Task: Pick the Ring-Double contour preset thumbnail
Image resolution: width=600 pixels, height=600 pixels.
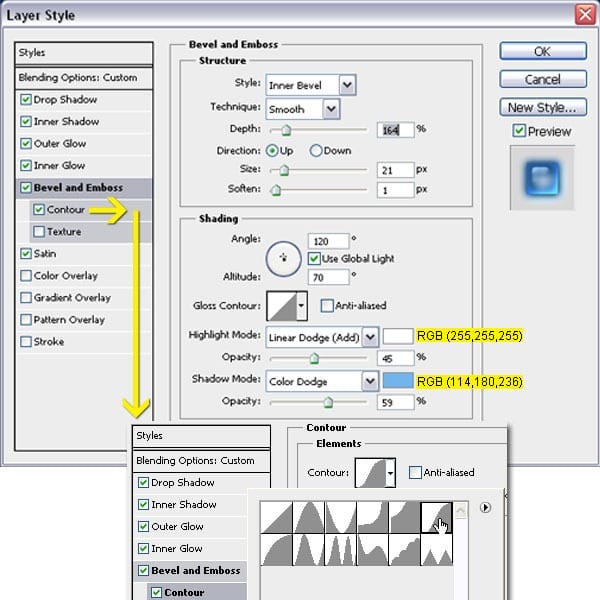Action: 341,550
